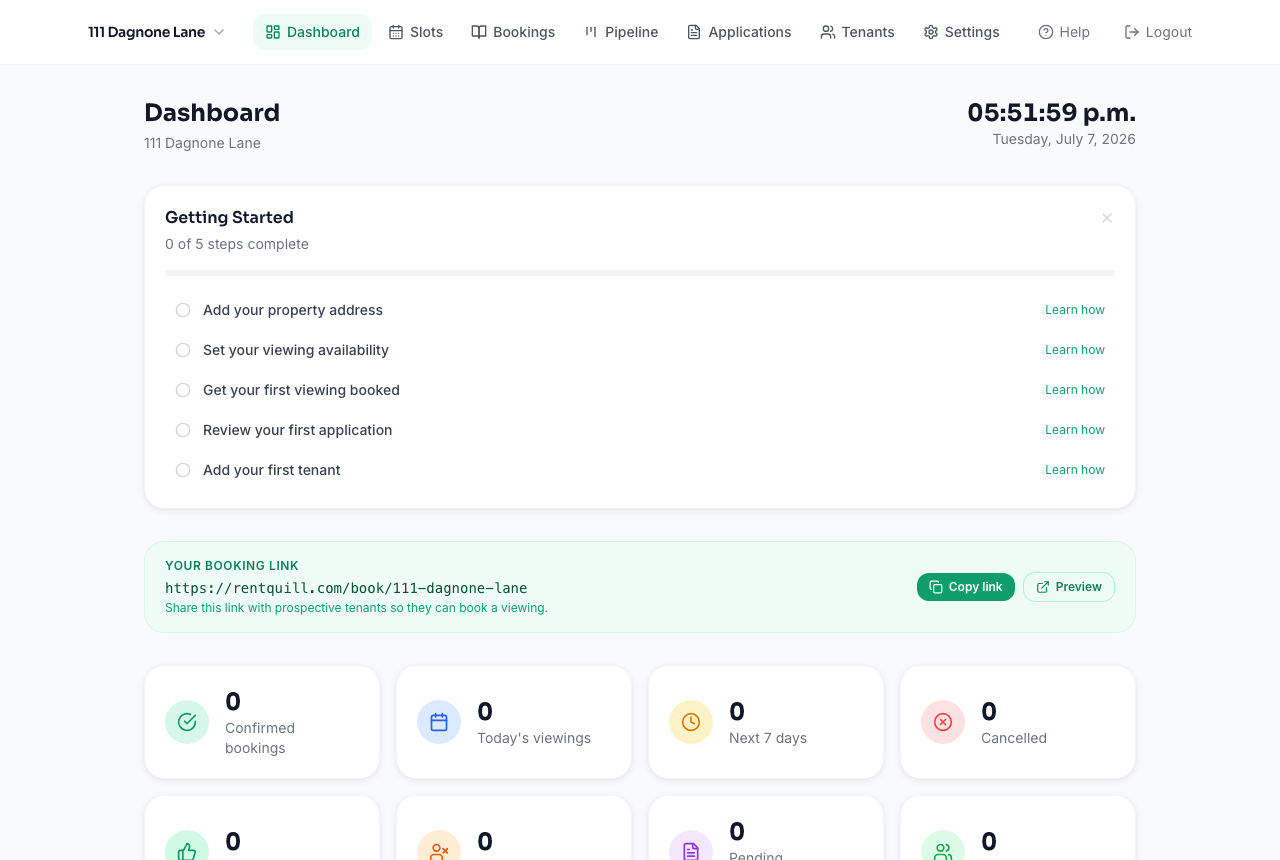Click the 'Share this link with prospective tenants' note

click(356, 608)
